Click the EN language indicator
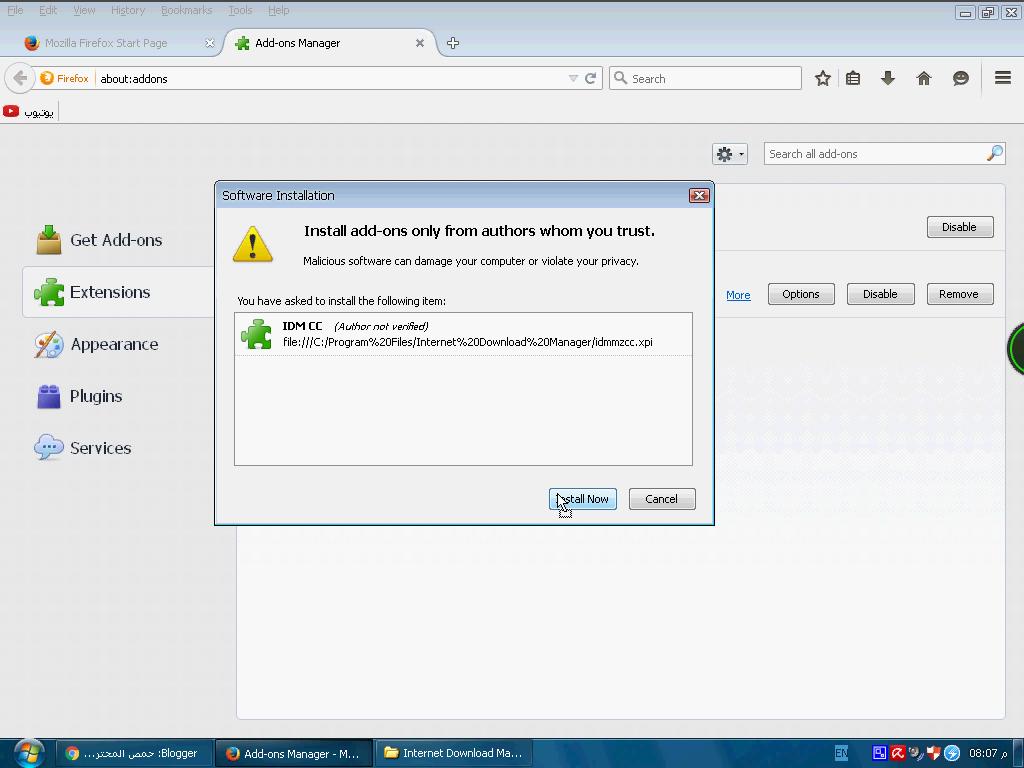The image size is (1024, 768). tap(841, 753)
